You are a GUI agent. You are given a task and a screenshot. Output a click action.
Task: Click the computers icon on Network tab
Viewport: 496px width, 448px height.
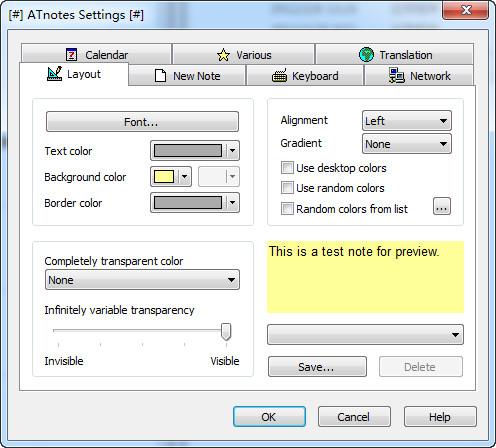tap(396, 76)
